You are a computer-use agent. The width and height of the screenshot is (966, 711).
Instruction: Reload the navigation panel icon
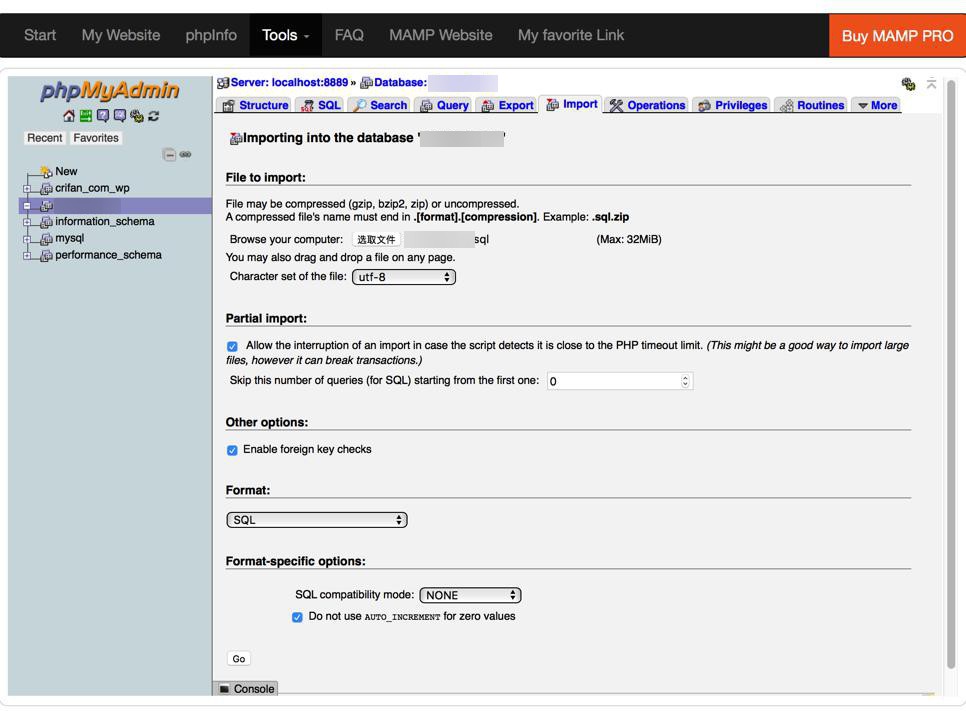coord(153,116)
